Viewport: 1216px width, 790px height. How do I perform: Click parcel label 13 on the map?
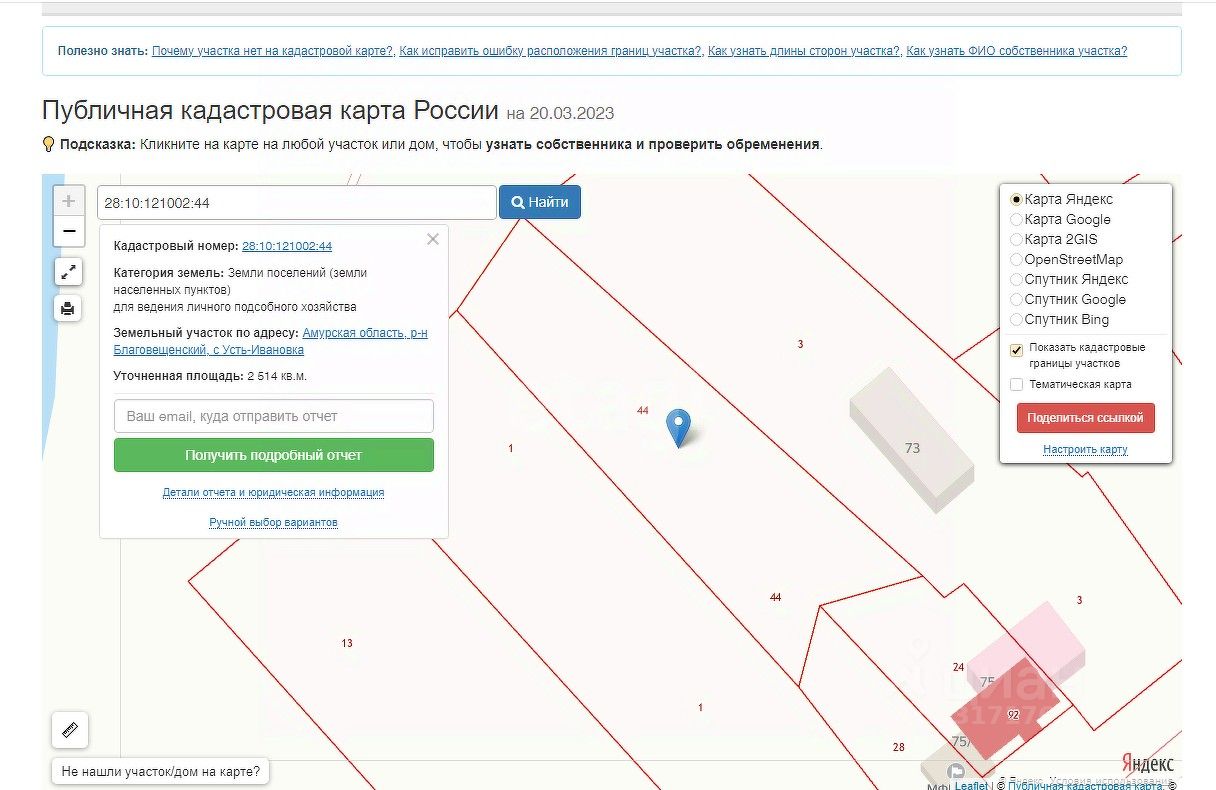point(347,643)
